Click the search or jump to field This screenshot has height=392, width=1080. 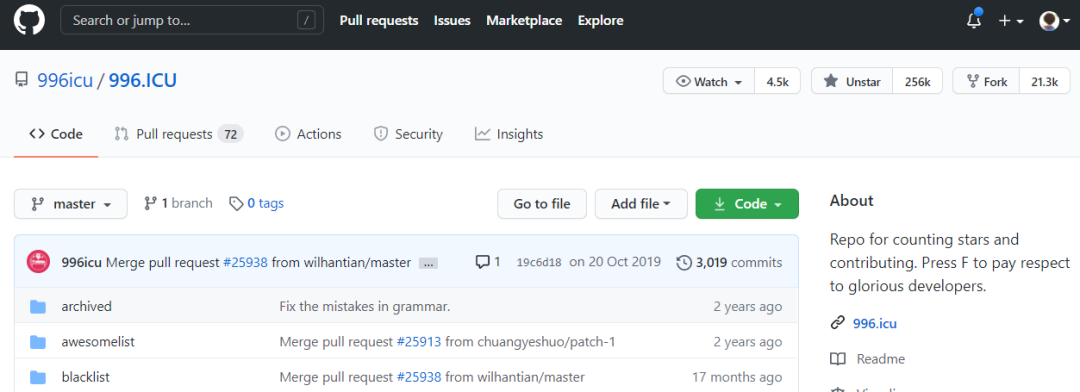tap(192, 21)
